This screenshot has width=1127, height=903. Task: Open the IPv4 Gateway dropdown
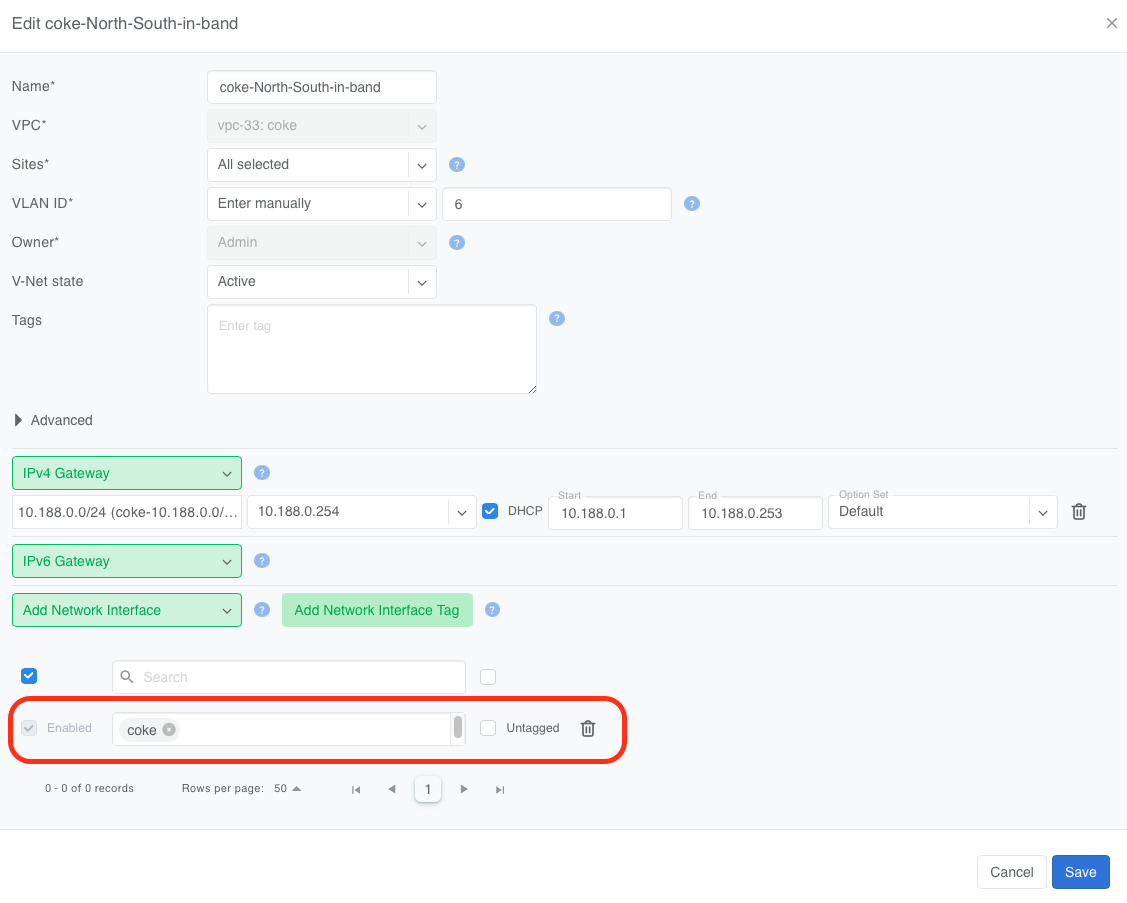coord(126,473)
